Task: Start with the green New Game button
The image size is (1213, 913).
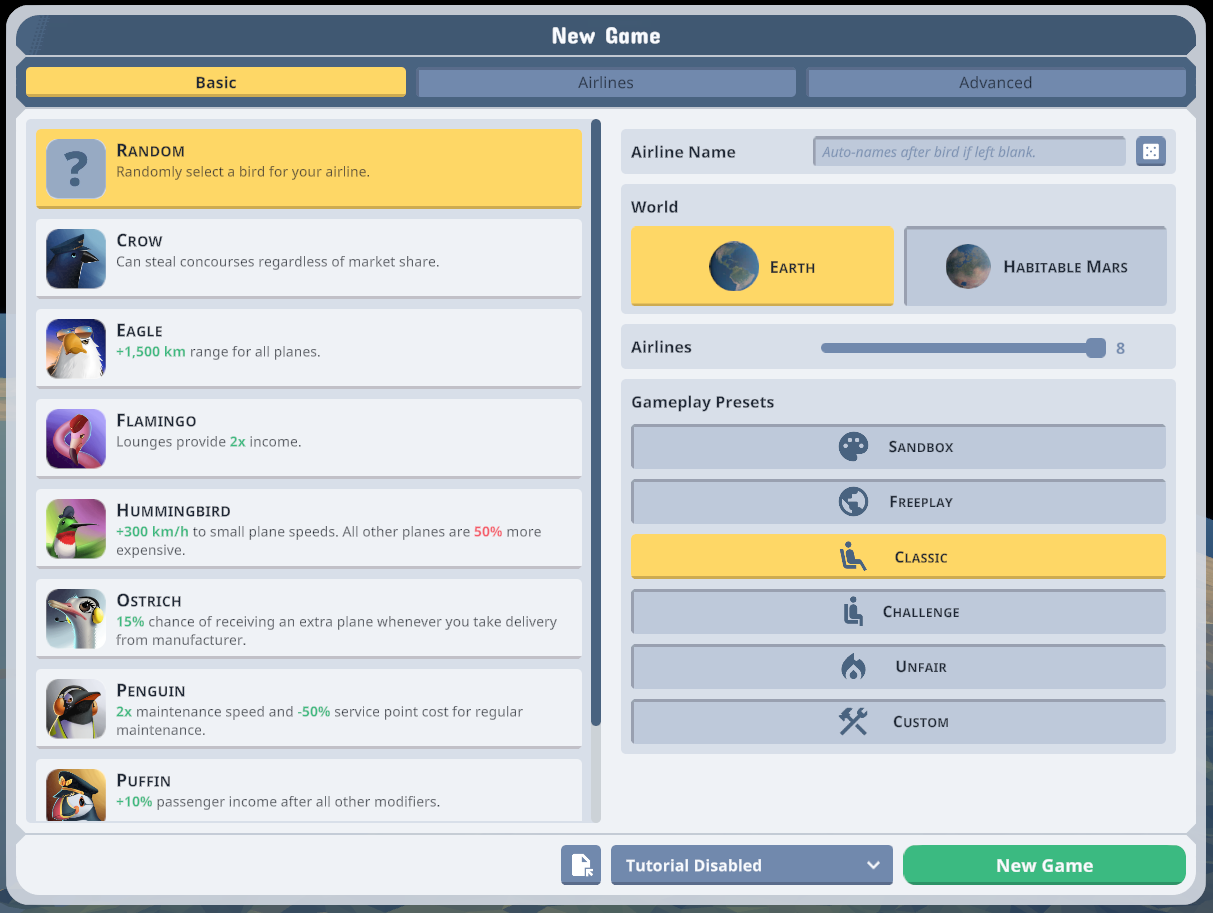Action: coord(1044,865)
